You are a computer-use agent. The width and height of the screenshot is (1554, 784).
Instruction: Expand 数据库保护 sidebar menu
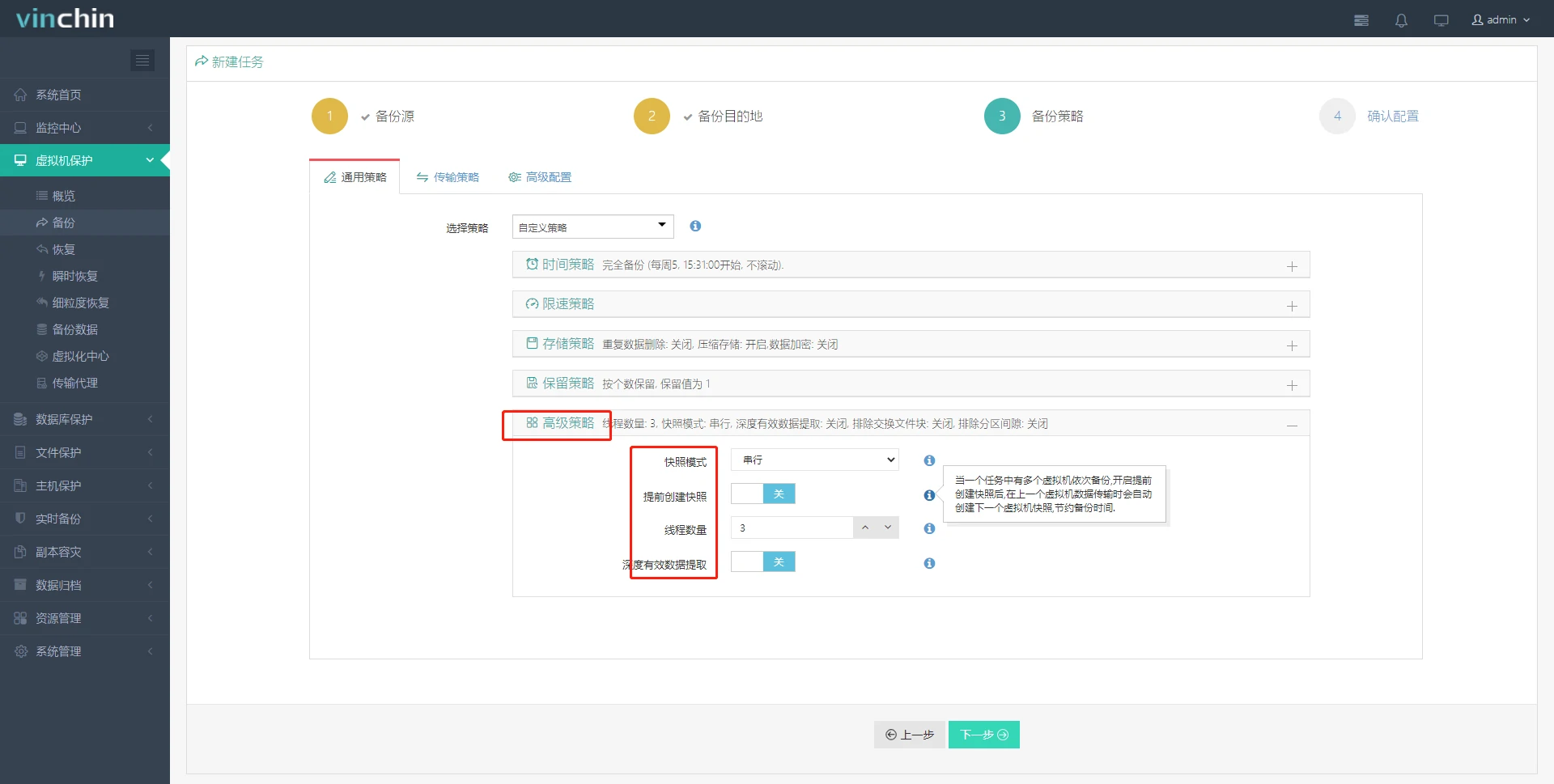(x=85, y=419)
